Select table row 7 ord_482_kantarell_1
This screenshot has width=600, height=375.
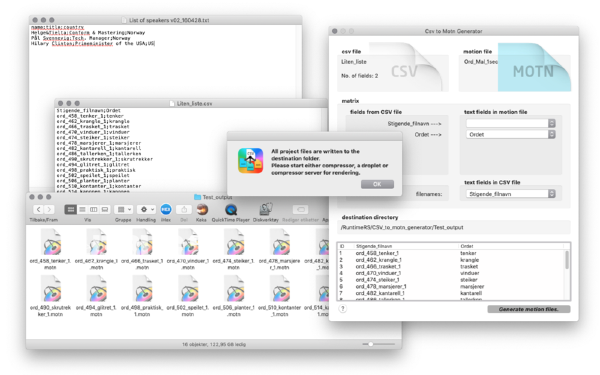coord(451,293)
